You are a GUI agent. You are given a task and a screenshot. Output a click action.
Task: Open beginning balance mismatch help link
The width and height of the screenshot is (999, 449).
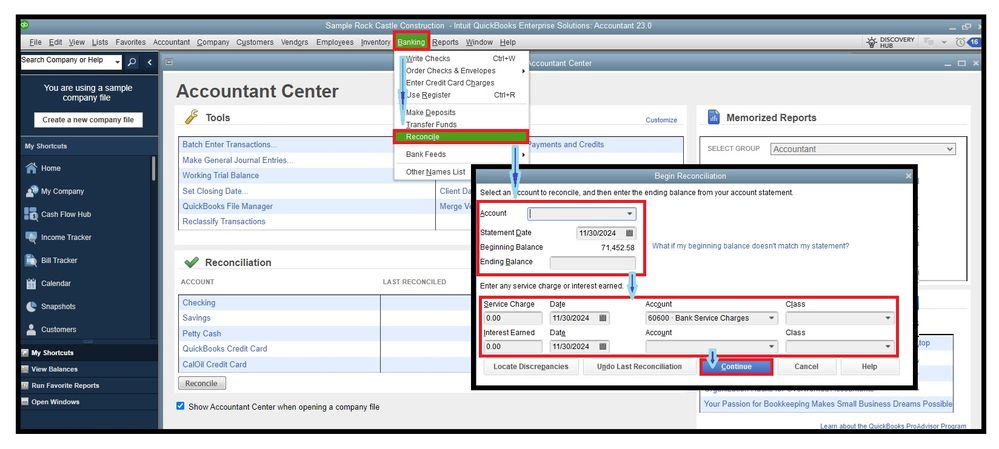pos(751,246)
